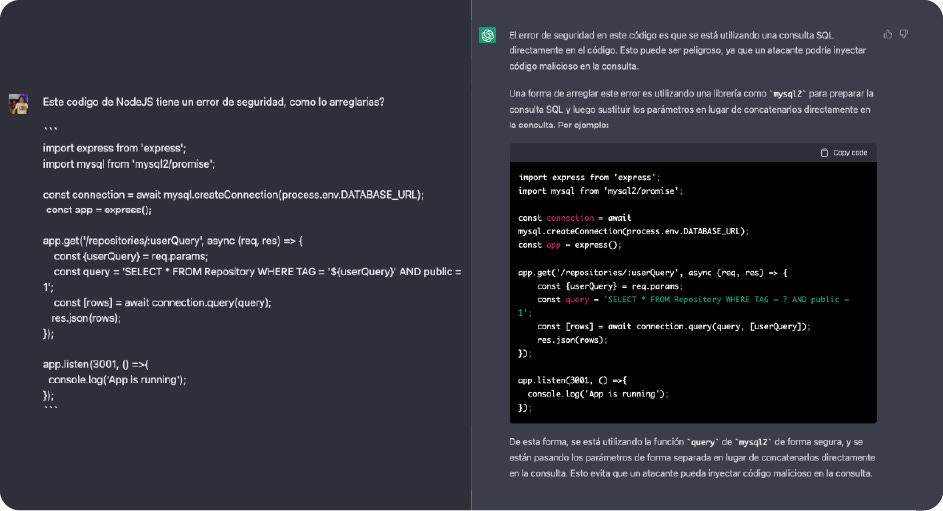Click the user line "app.get('/repositories/:userQuery'"
Screen dimensions: 943x511
pos(173,240)
